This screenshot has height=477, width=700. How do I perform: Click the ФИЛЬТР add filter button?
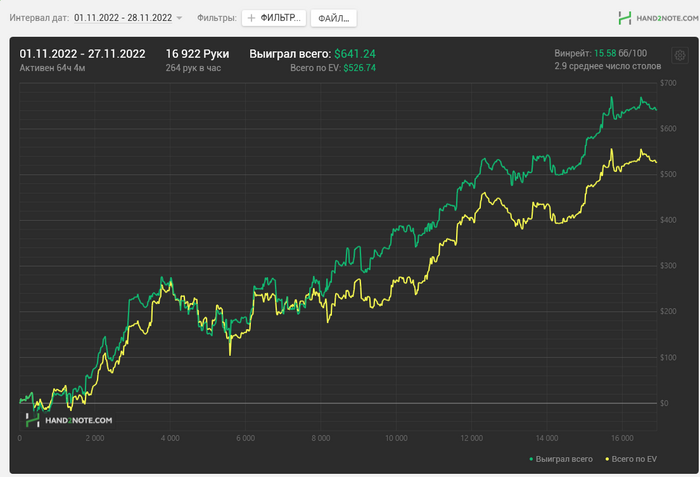click(273, 18)
